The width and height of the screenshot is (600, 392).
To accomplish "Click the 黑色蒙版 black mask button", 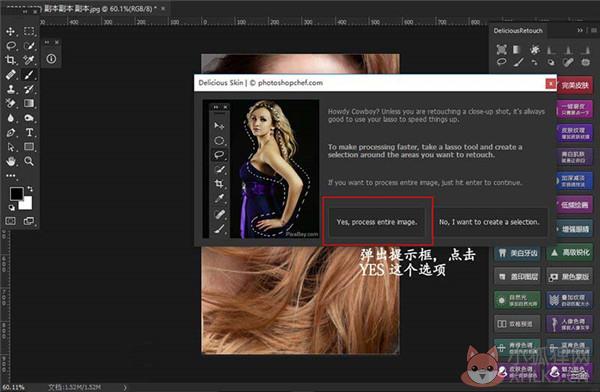I will [x=570, y=277].
